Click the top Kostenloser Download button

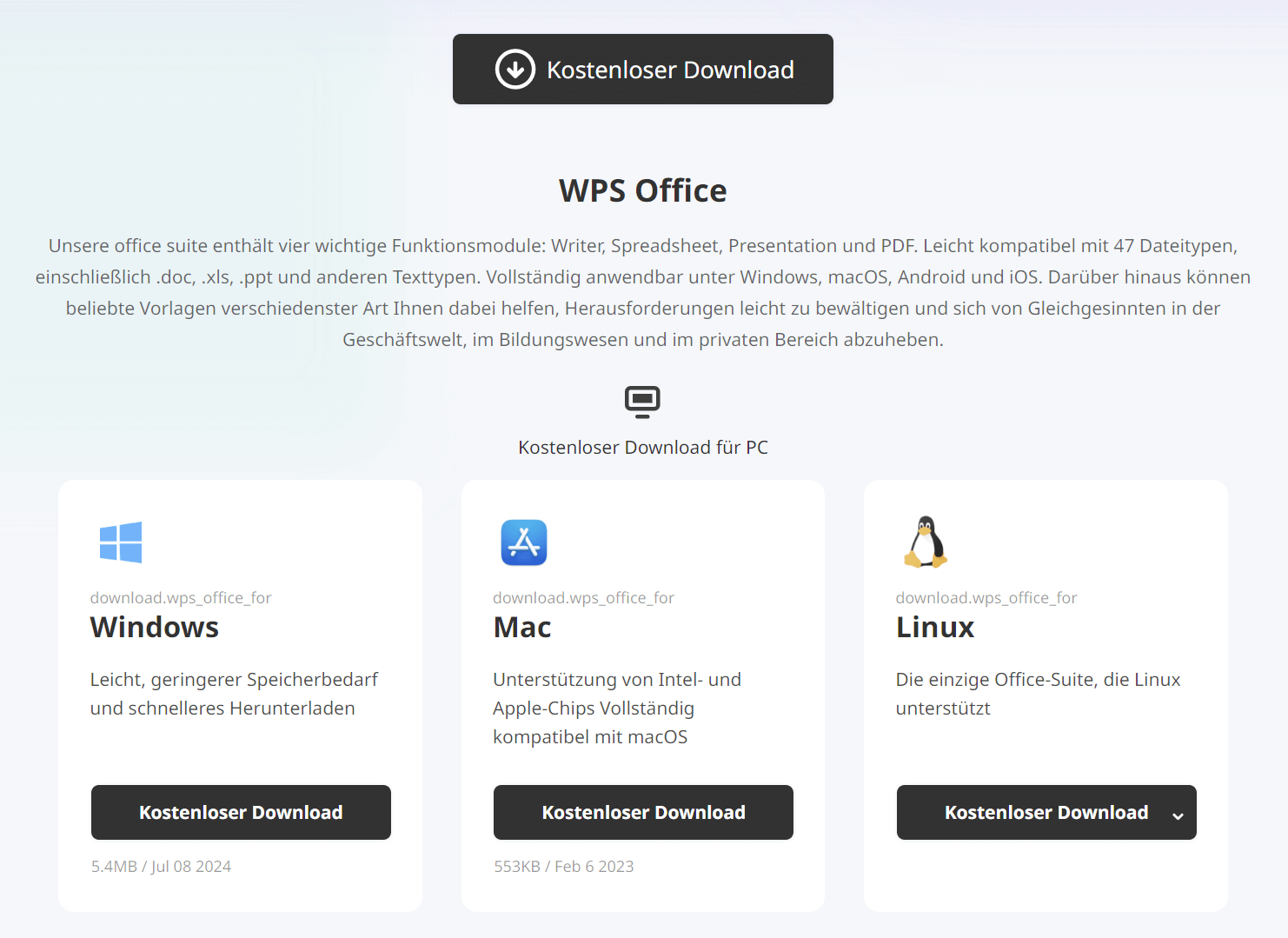coord(643,70)
